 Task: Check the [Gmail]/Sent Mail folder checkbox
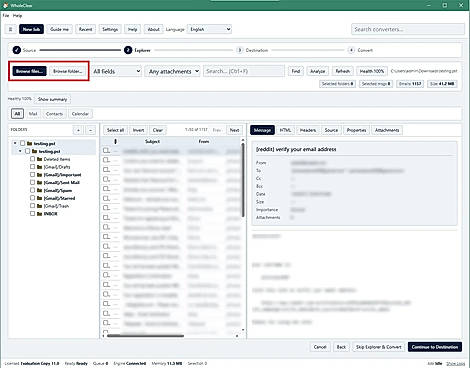(32, 182)
